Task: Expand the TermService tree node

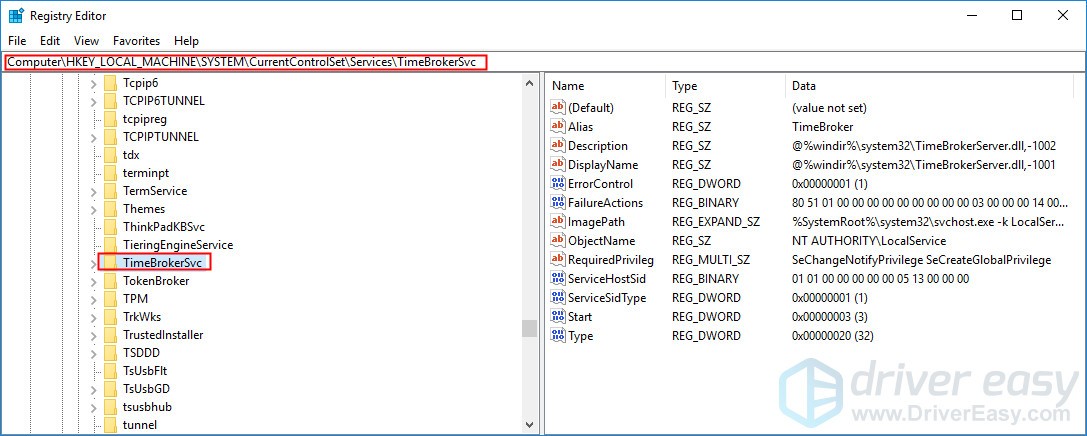Action: pos(94,191)
